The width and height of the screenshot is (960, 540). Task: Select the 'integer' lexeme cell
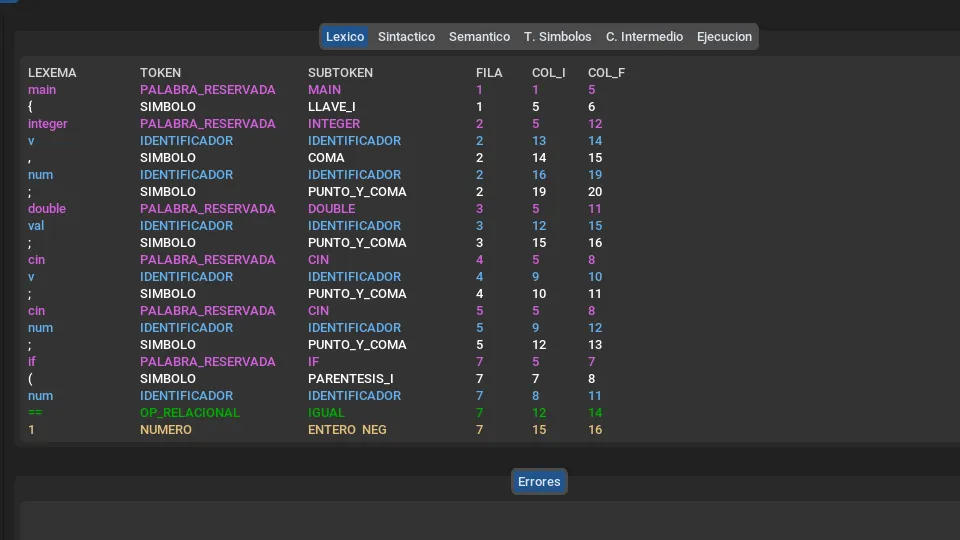pos(48,124)
